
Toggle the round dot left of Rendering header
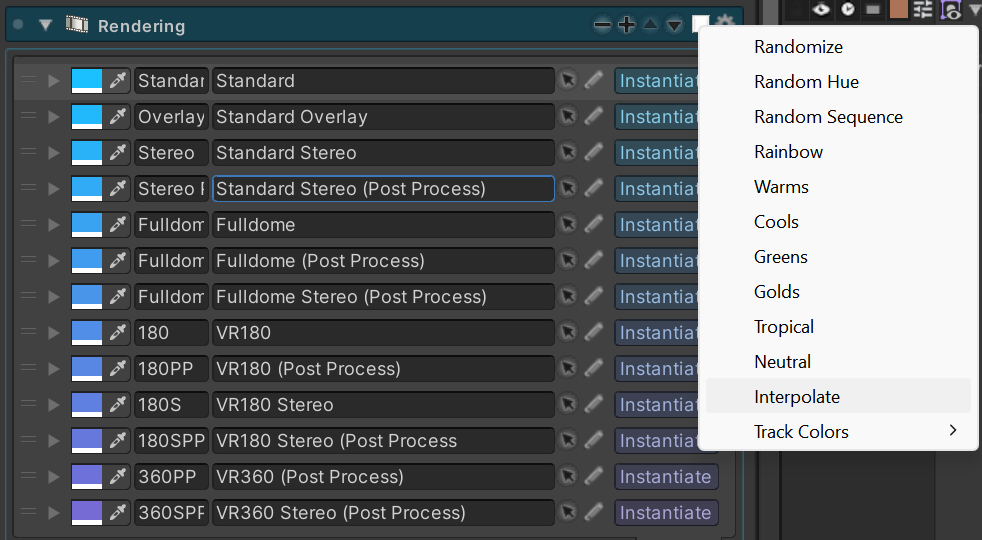(18, 25)
